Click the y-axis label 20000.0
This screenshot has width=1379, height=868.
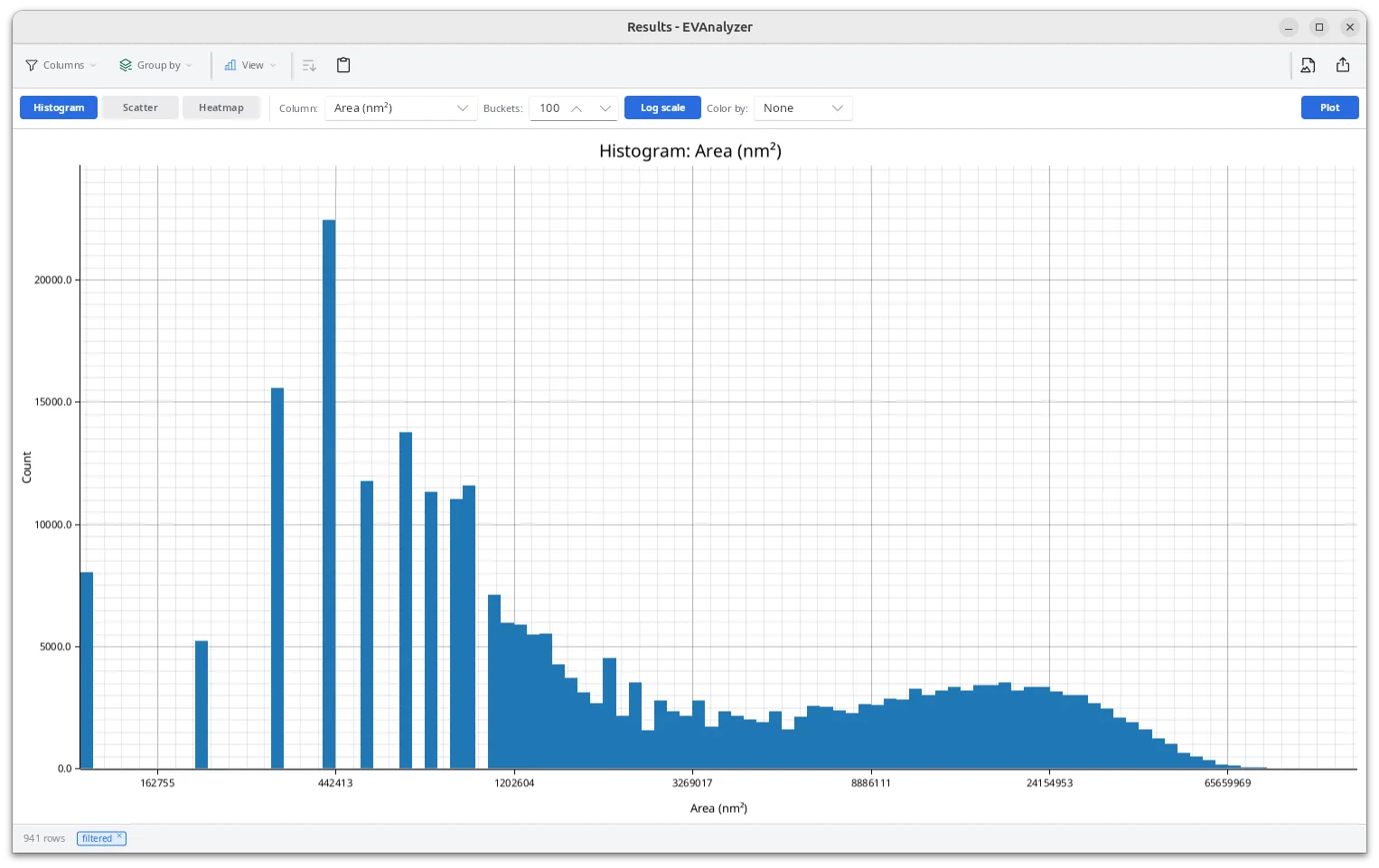click(x=52, y=280)
